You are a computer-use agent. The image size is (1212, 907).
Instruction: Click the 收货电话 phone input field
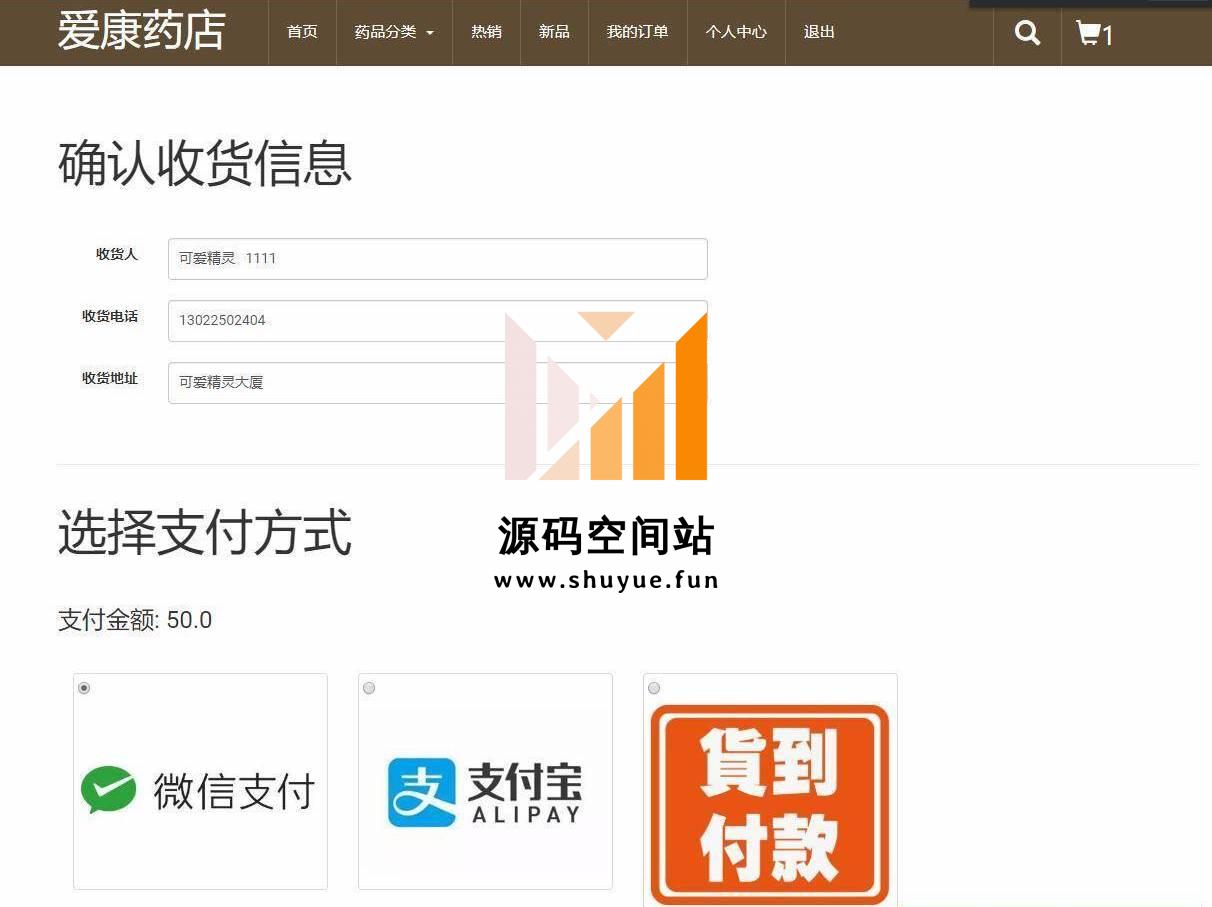[438, 321]
